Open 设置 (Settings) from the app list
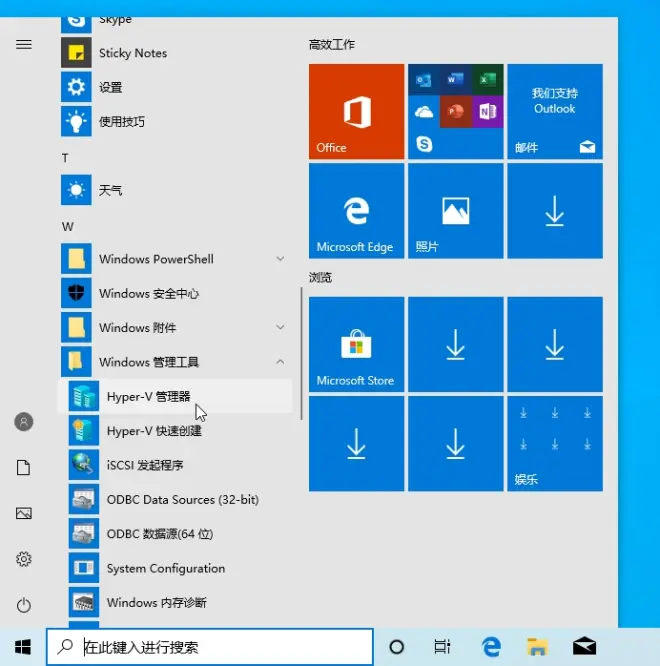660x666 pixels. pyautogui.click(x=175, y=87)
